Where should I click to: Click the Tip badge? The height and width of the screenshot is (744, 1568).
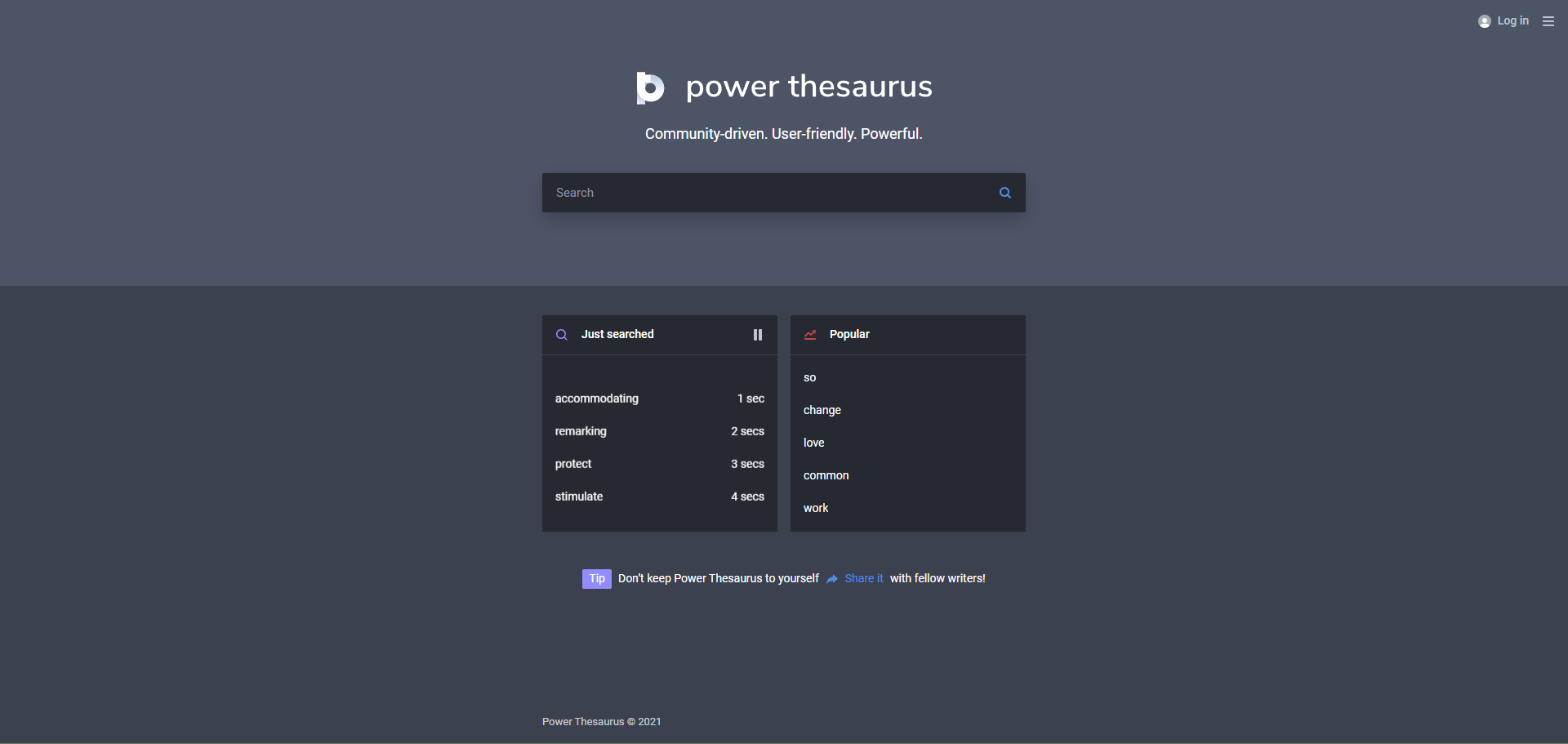597,579
